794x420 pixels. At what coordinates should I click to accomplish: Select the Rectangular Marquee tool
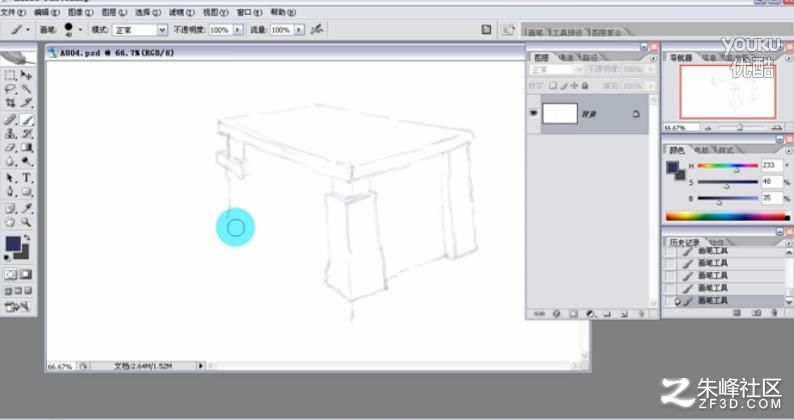[x=10, y=75]
